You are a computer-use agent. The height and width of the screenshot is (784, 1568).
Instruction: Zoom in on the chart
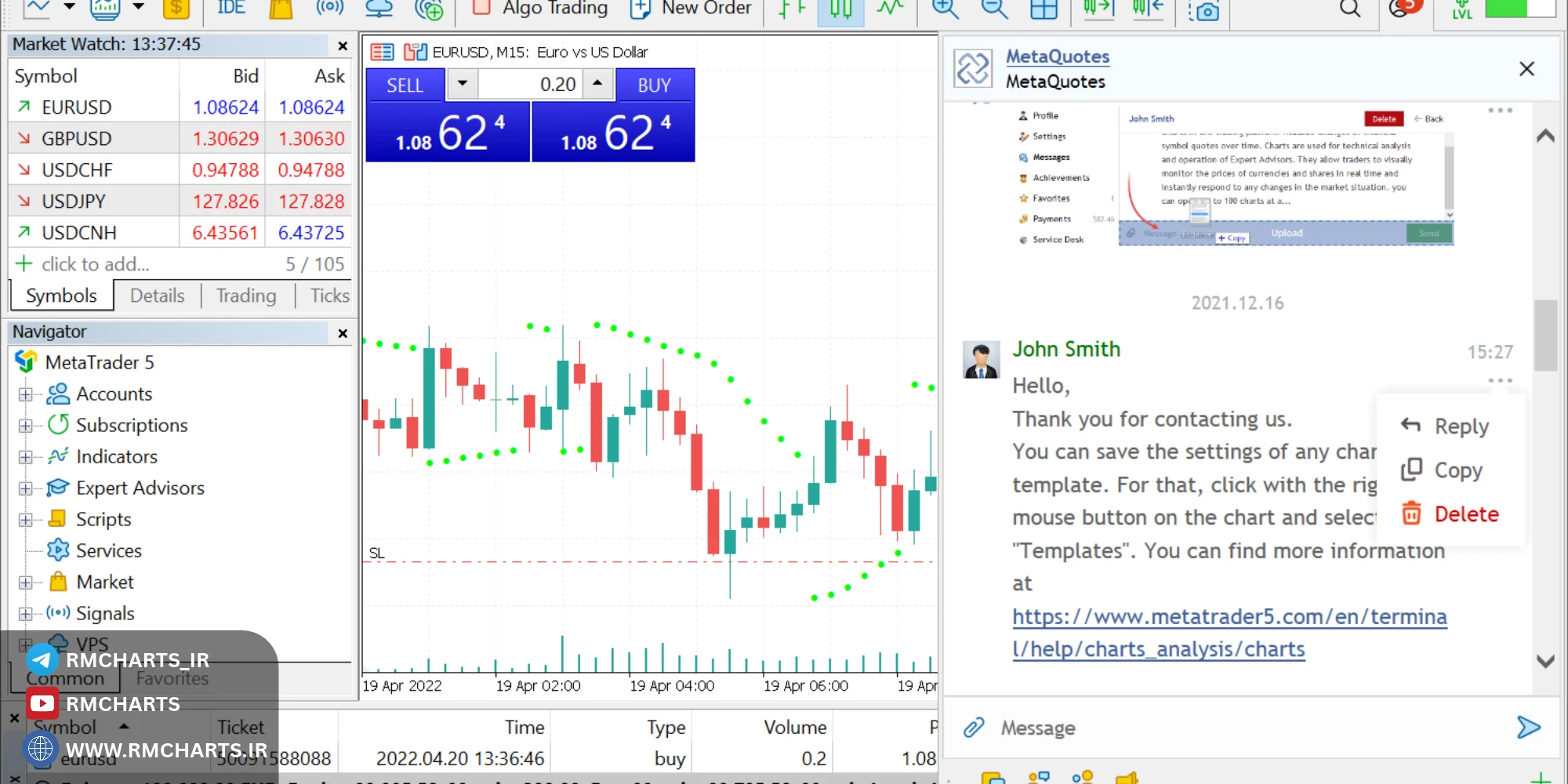point(946,9)
